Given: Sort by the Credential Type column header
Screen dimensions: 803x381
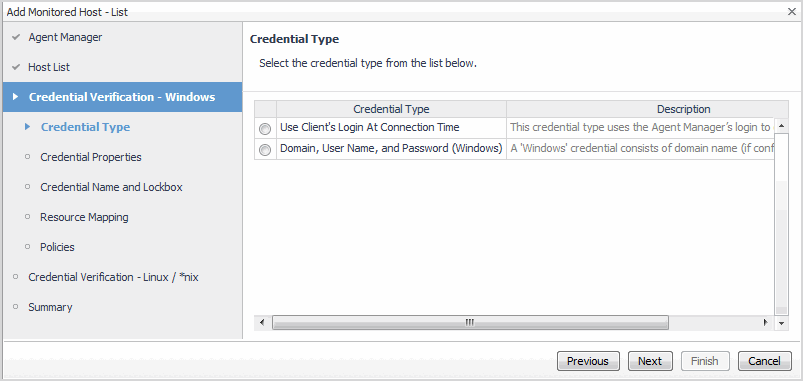Looking at the screenshot, I should pyautogui.click(x=391, y=109).
